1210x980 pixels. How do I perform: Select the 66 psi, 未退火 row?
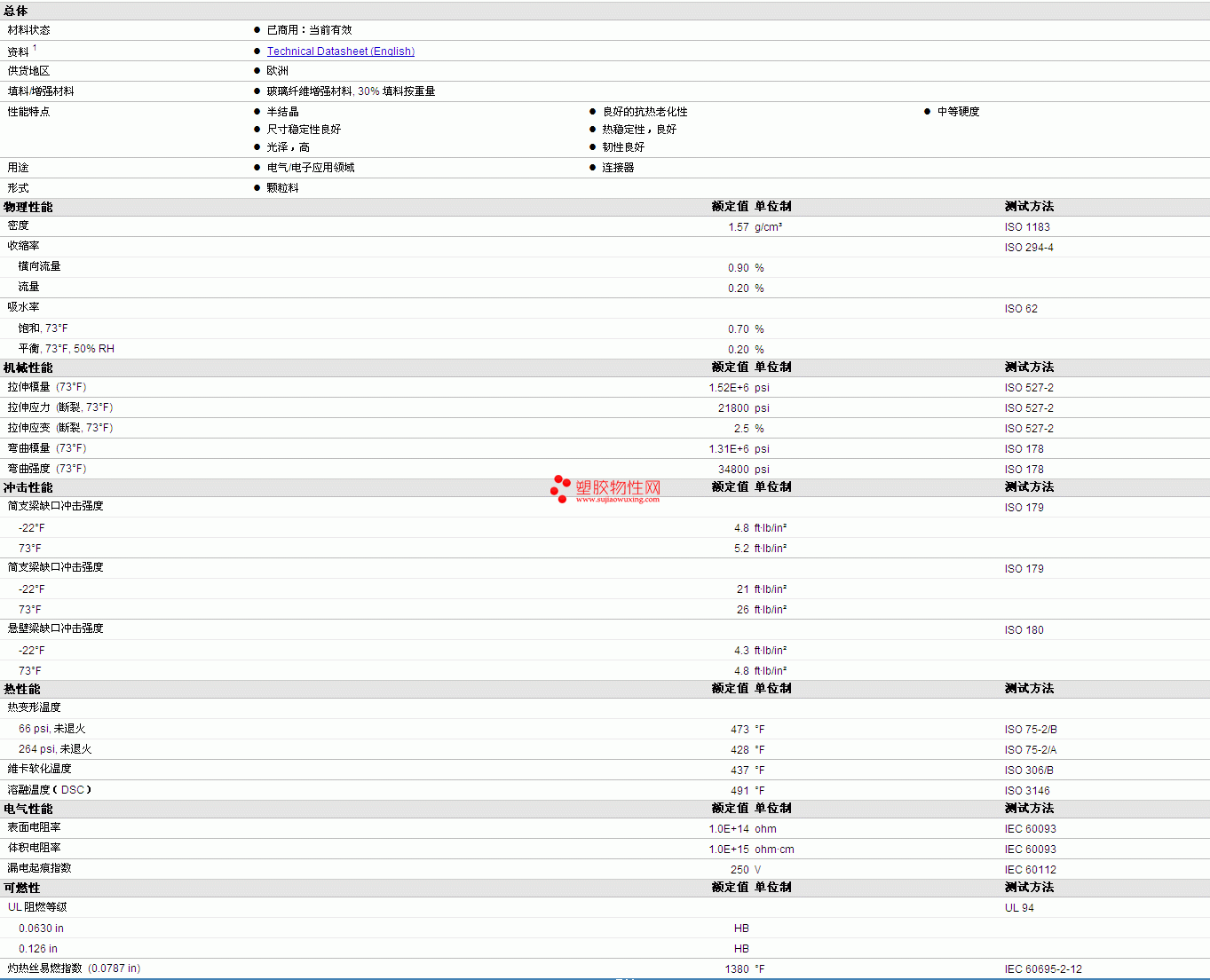52,729
